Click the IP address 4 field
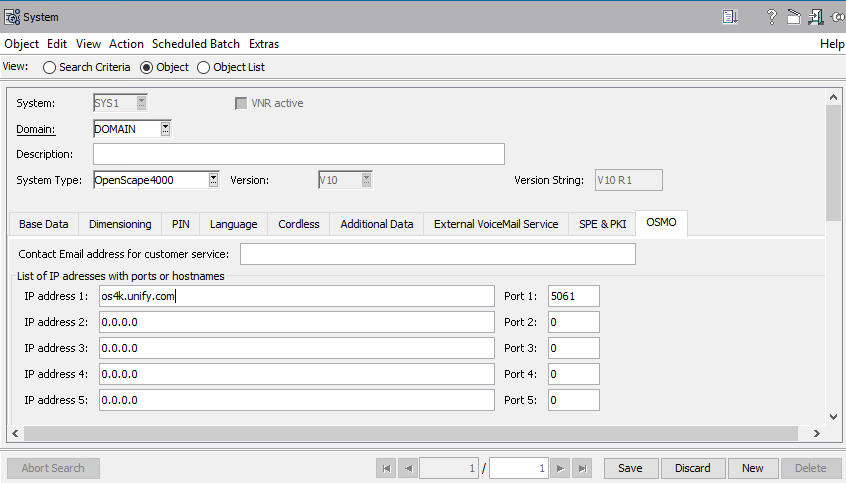Viewport: 846px width, 483px height. [297, 374]
